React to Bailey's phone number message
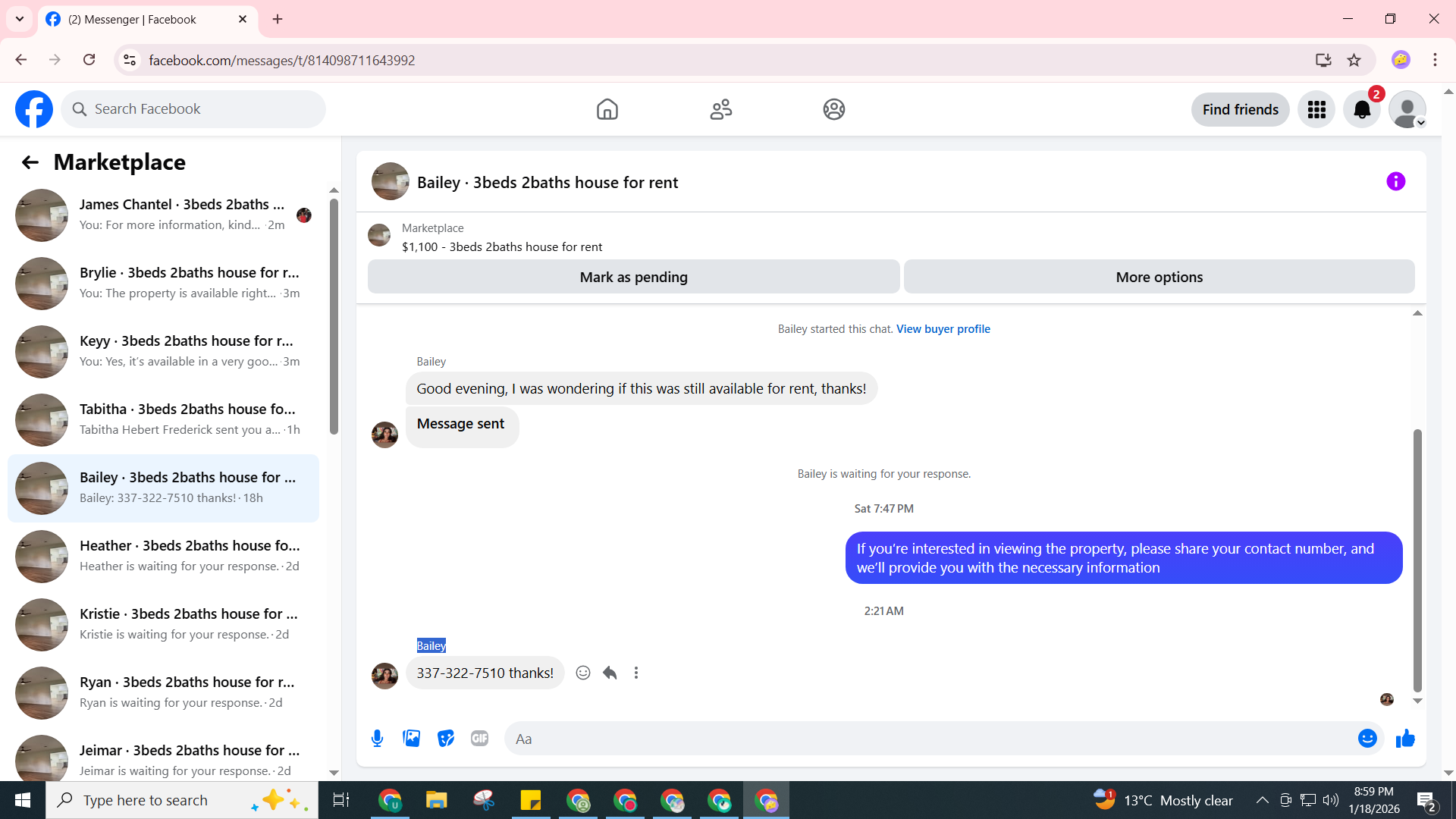 coord(582,673)
